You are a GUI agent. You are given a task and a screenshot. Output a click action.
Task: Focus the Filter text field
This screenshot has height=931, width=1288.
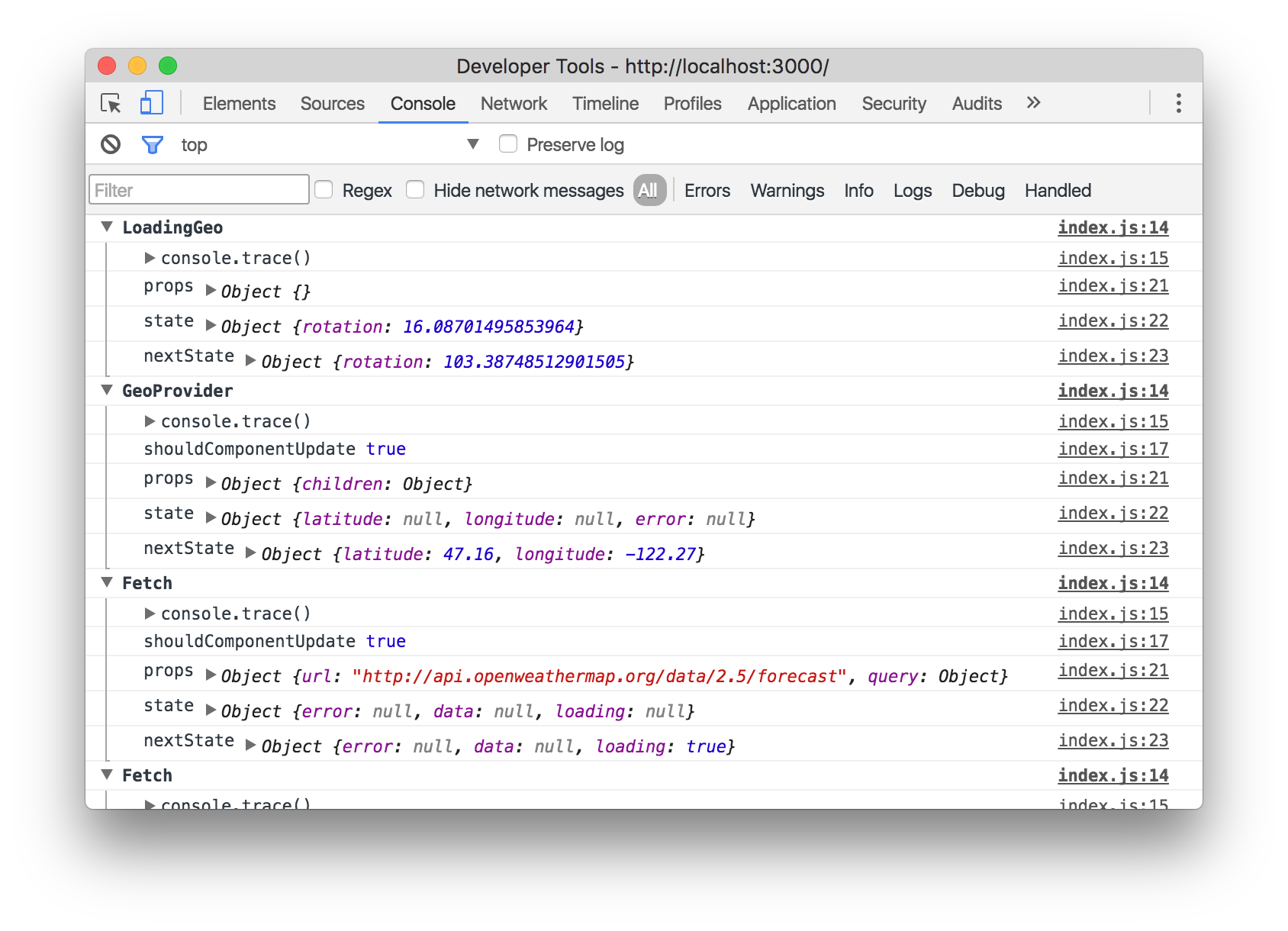click(x=199, y=190)
